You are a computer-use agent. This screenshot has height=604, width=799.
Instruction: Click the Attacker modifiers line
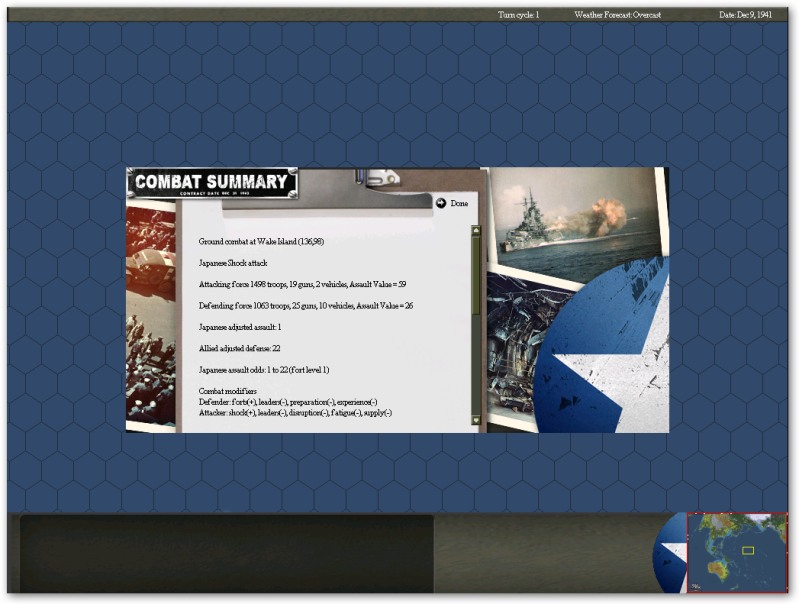click(x=295, y=413)
